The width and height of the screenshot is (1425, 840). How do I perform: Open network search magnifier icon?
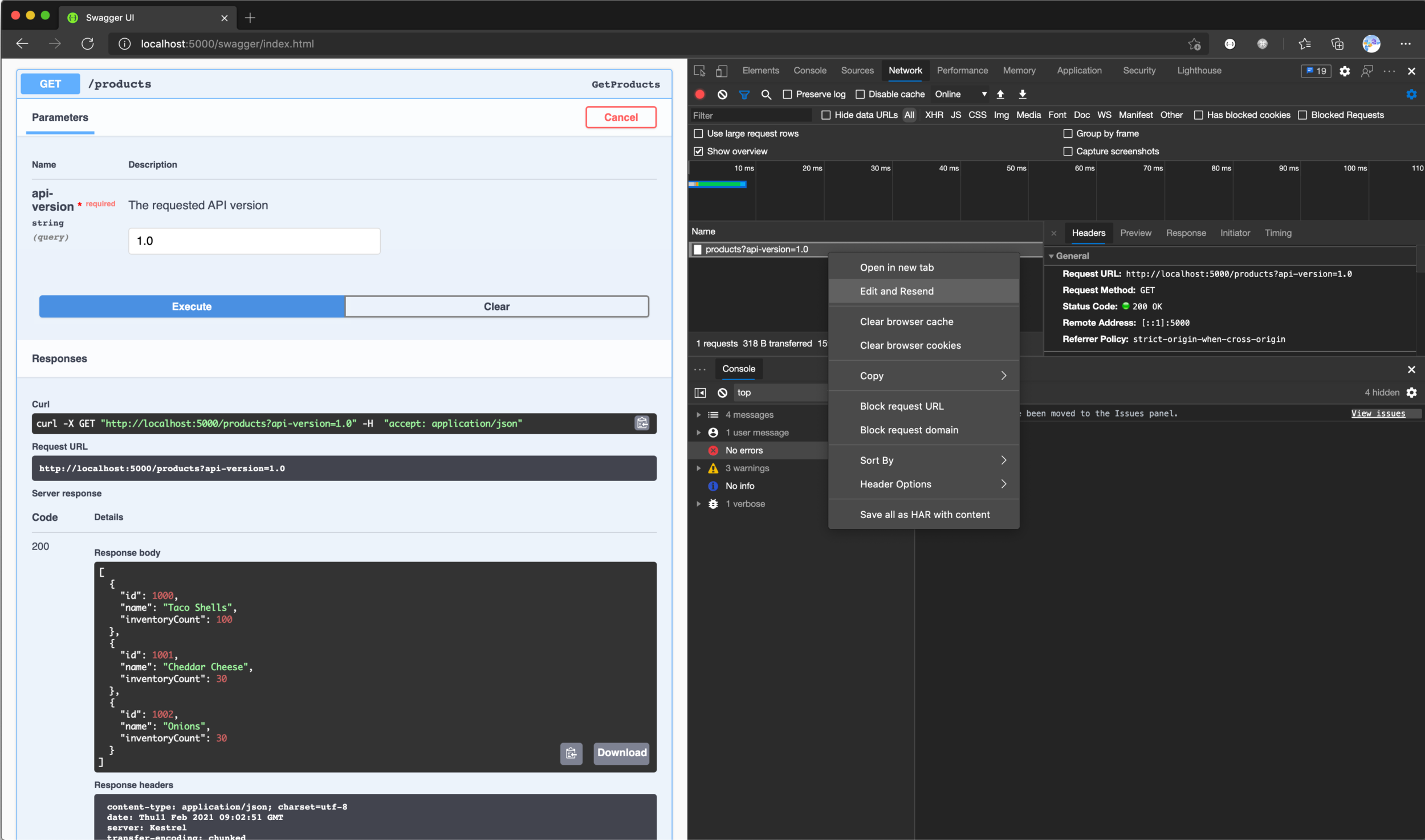(766, 95)
